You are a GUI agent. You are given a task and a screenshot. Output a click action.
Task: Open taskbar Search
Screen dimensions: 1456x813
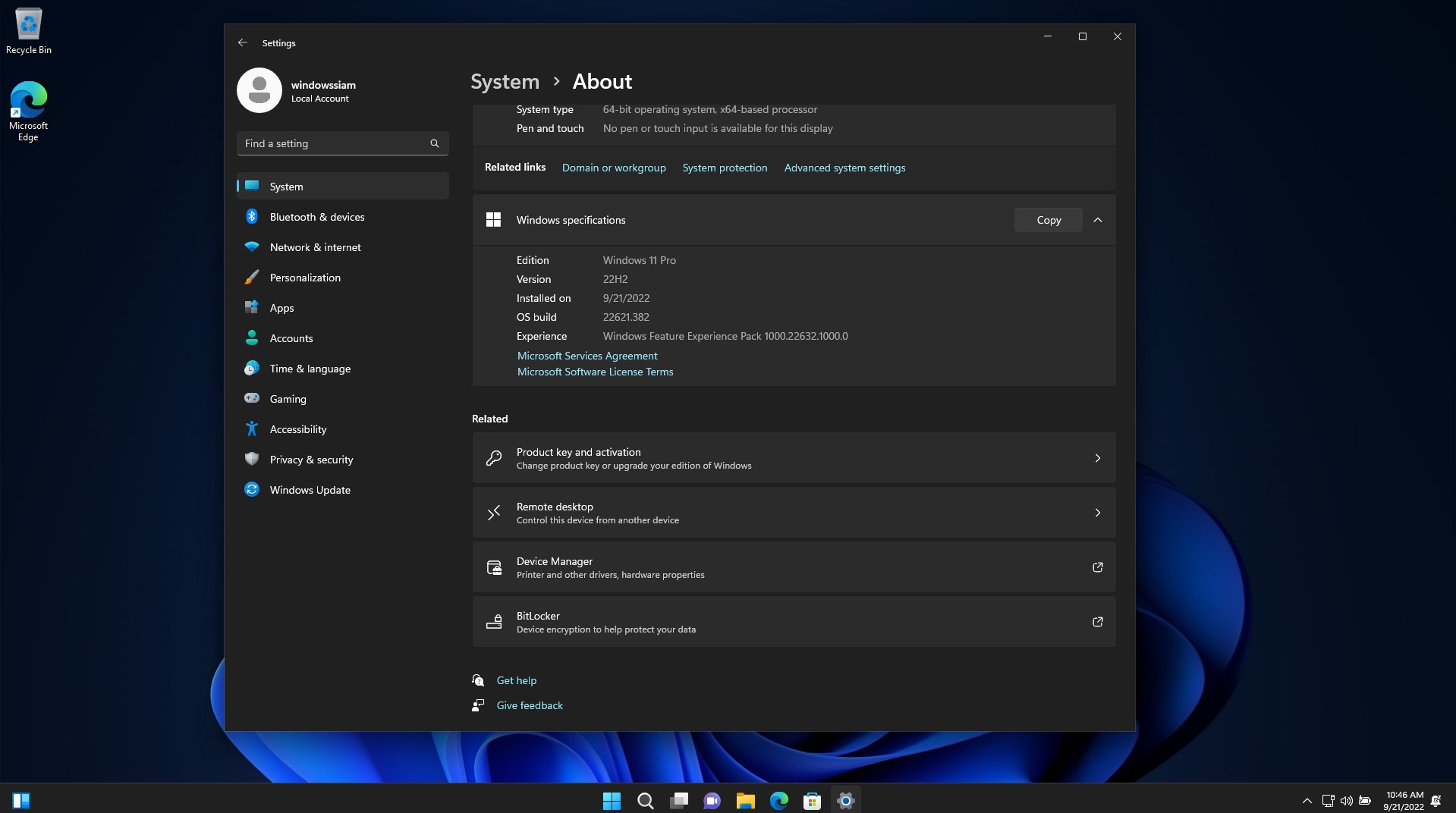point(646,801)
